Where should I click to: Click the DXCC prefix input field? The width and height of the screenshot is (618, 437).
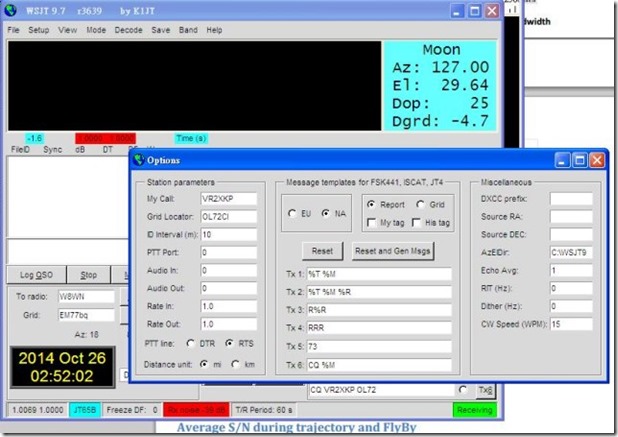click(x=571, y=199)
